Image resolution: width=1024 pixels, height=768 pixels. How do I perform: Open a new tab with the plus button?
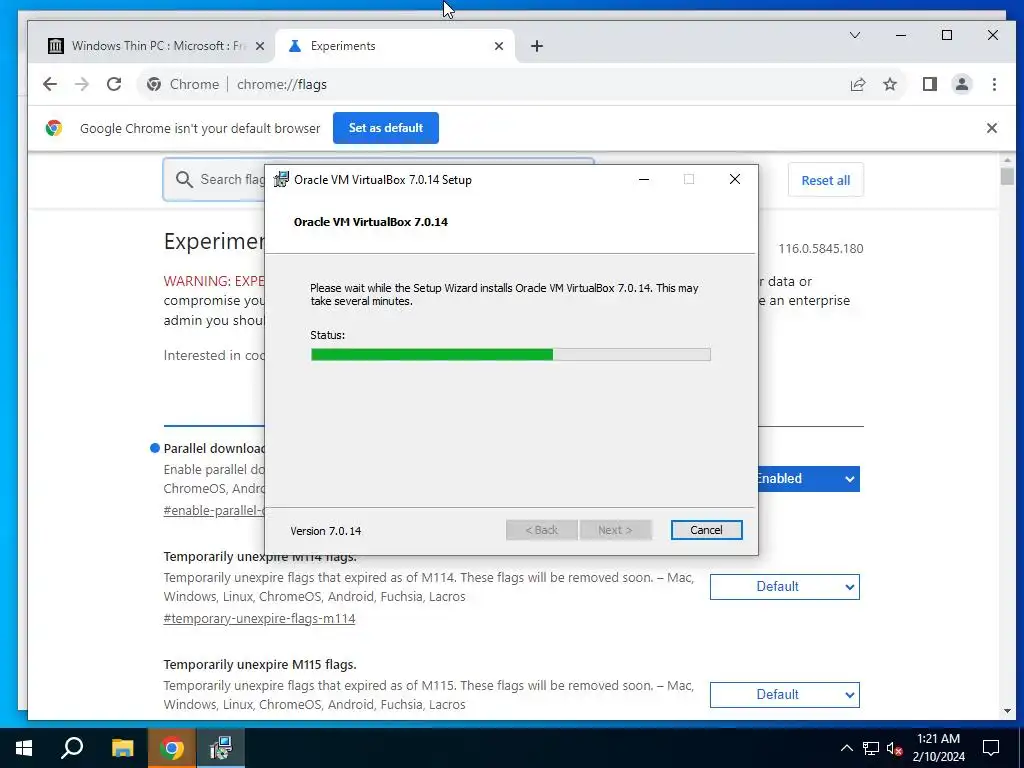537,46
